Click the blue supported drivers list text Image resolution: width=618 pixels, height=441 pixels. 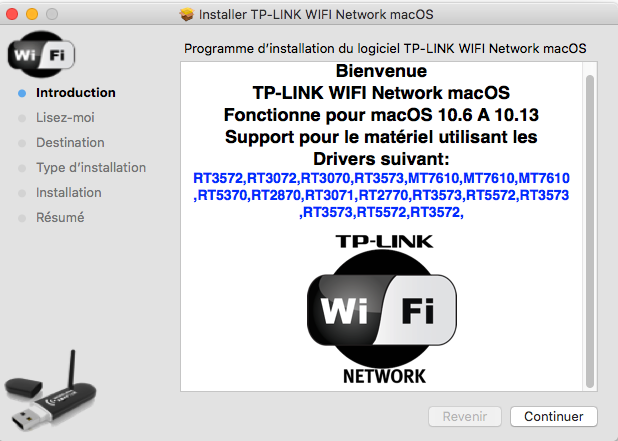pyautogui.click(x=381, y=195)
